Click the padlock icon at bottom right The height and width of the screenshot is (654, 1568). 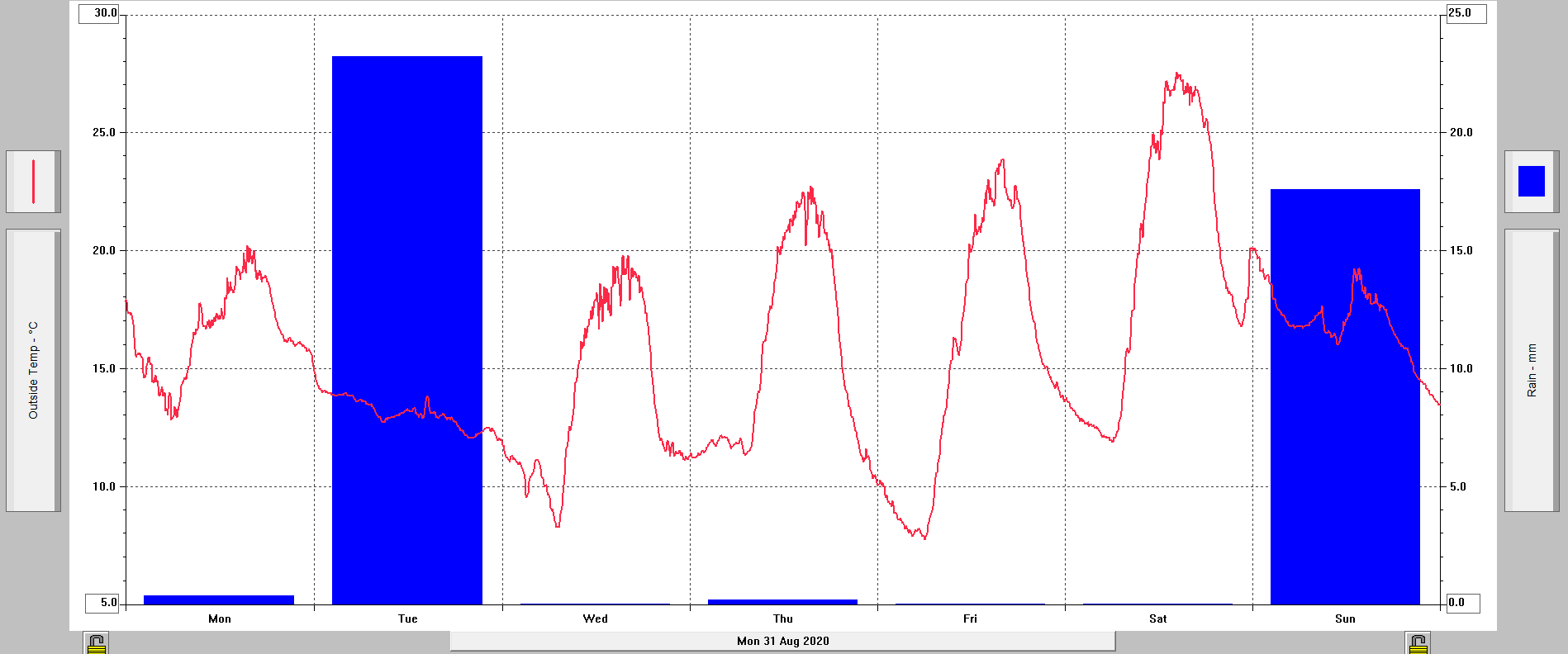(x=1418, y=643)
